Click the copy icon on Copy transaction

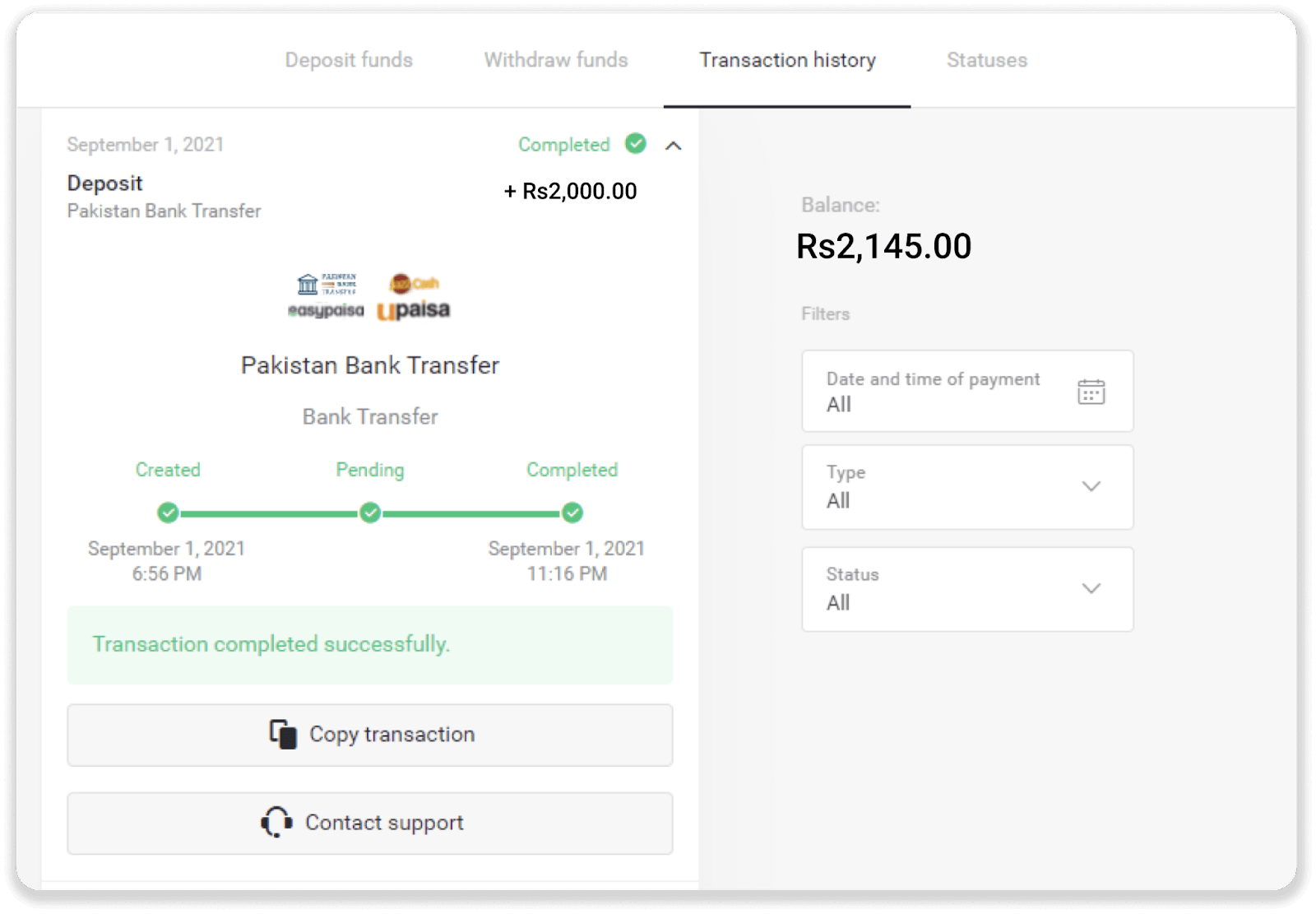pyautogui.click(x=283, y=734)
